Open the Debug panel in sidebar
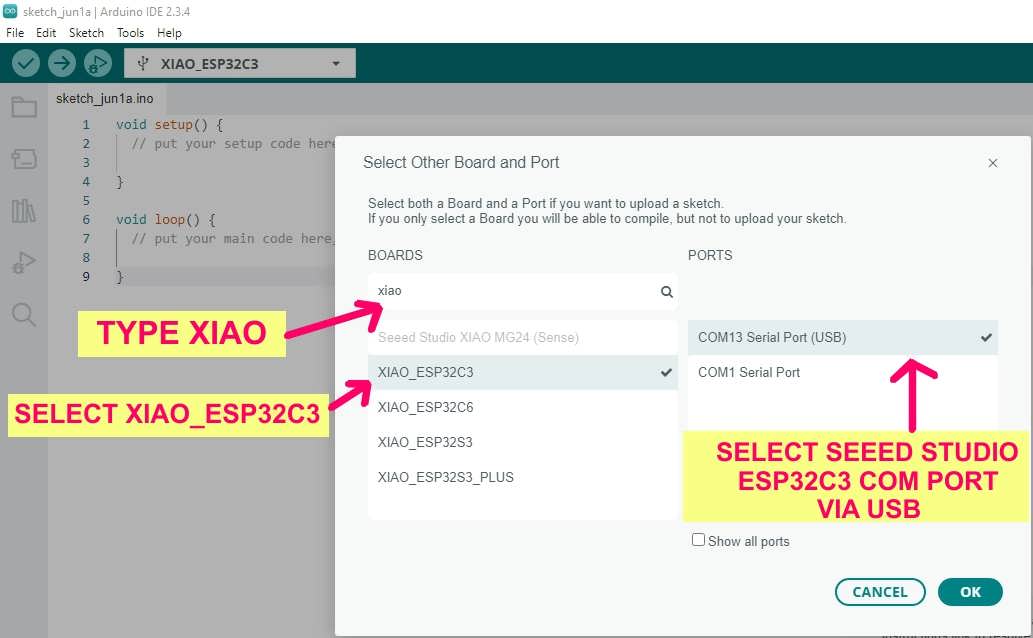1033x638 pixels. [x=24, y=262]
